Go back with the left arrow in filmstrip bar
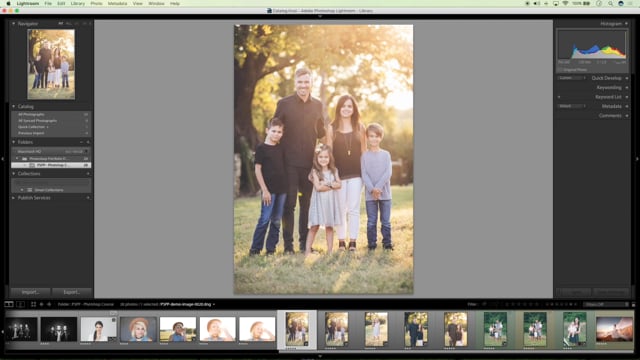Image resolution: width=640 pixels, height=360 pixels. pos(41,304)
